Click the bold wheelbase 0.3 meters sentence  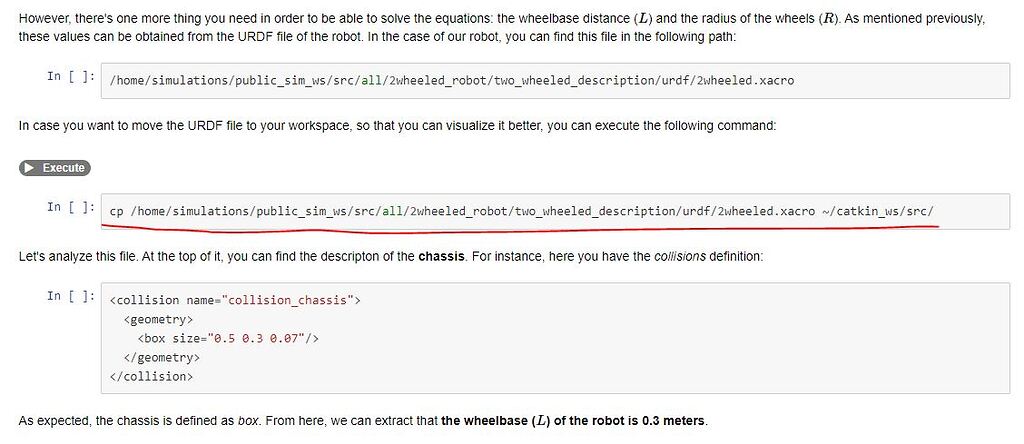pyautogui.click(x=573, y=421)
